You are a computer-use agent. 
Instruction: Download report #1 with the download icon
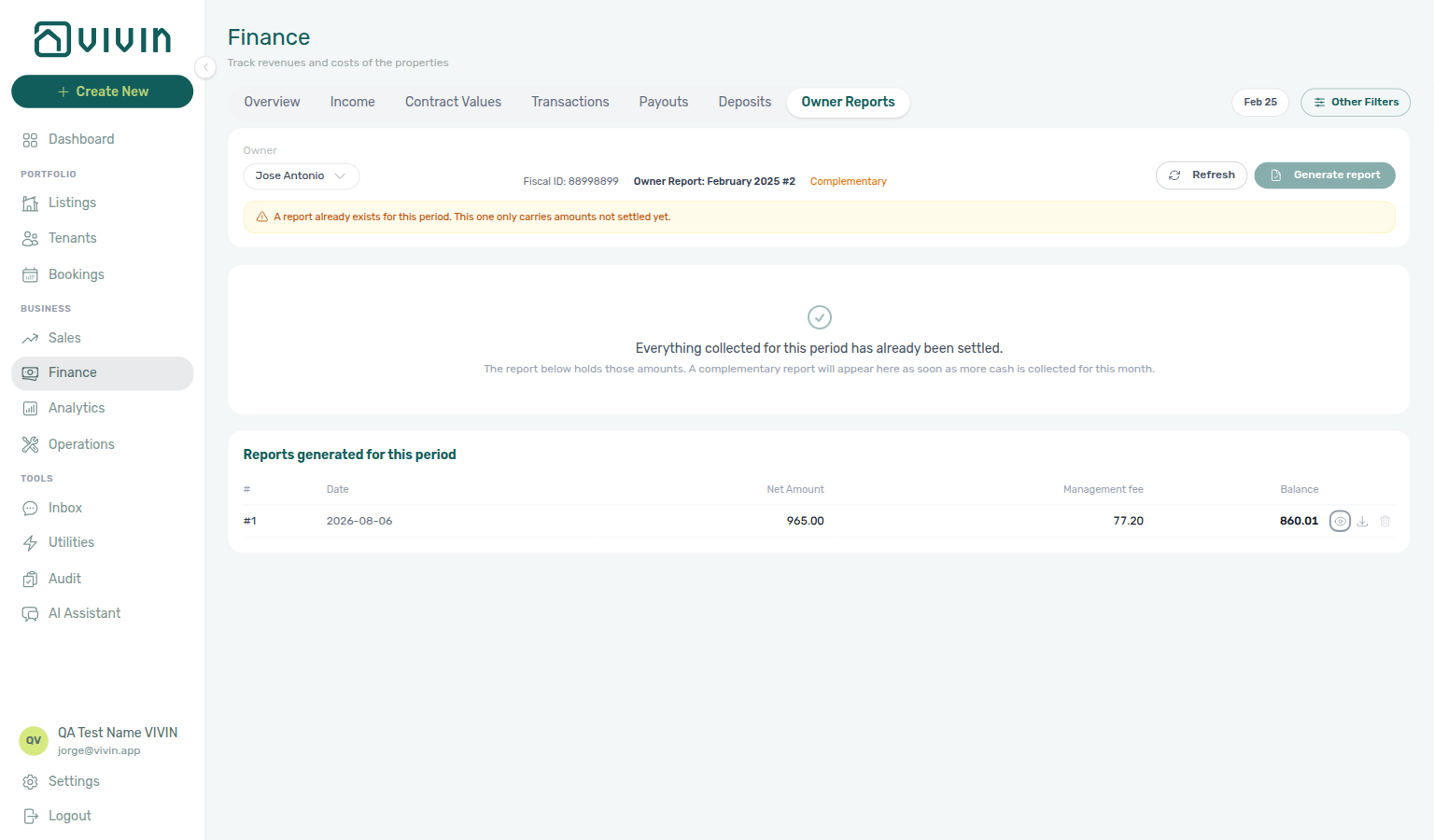click(x=1362, y=522)
